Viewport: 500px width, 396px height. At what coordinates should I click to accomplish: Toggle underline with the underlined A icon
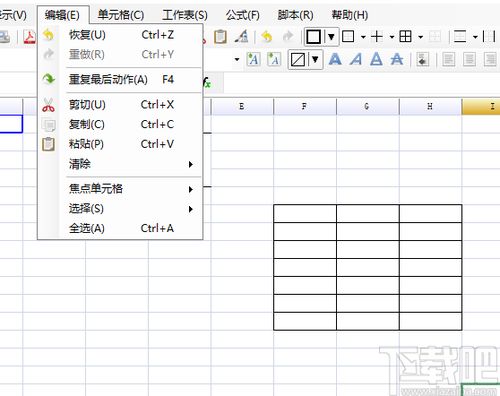click(x=376, y=60)
